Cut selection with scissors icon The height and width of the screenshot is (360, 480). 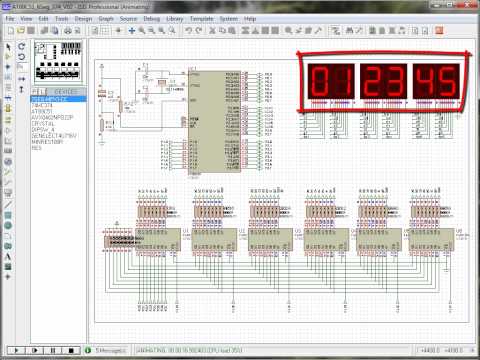pyautogui.click(x=212, y=31)
